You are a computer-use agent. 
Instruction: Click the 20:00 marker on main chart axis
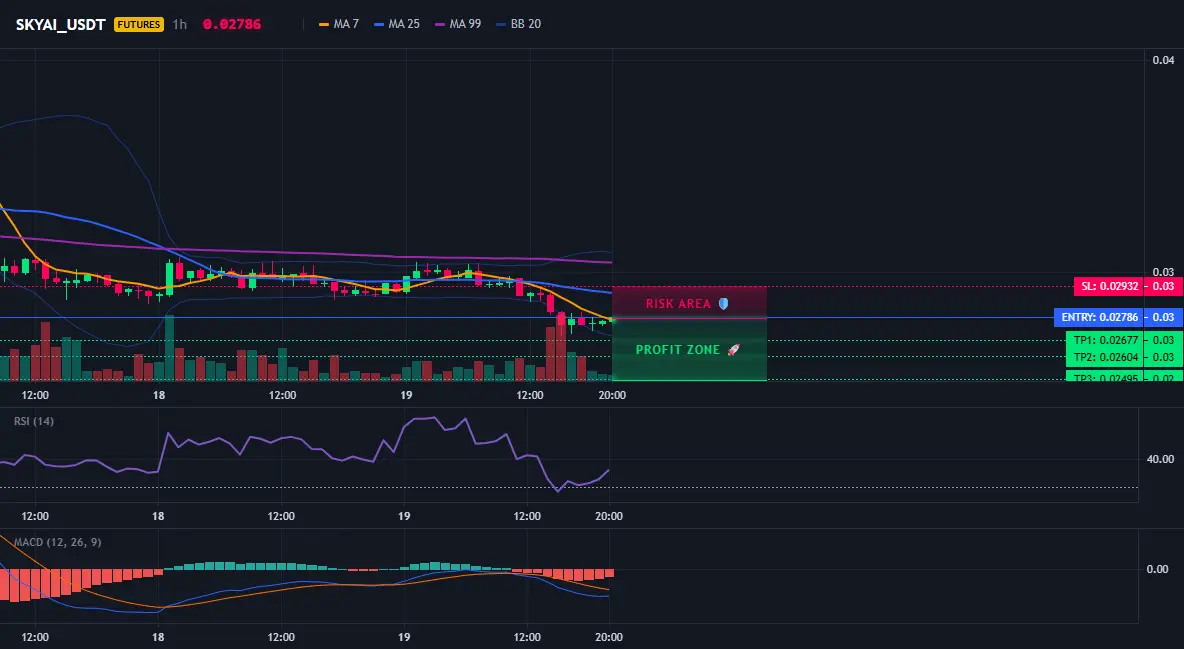coord(612,395)
